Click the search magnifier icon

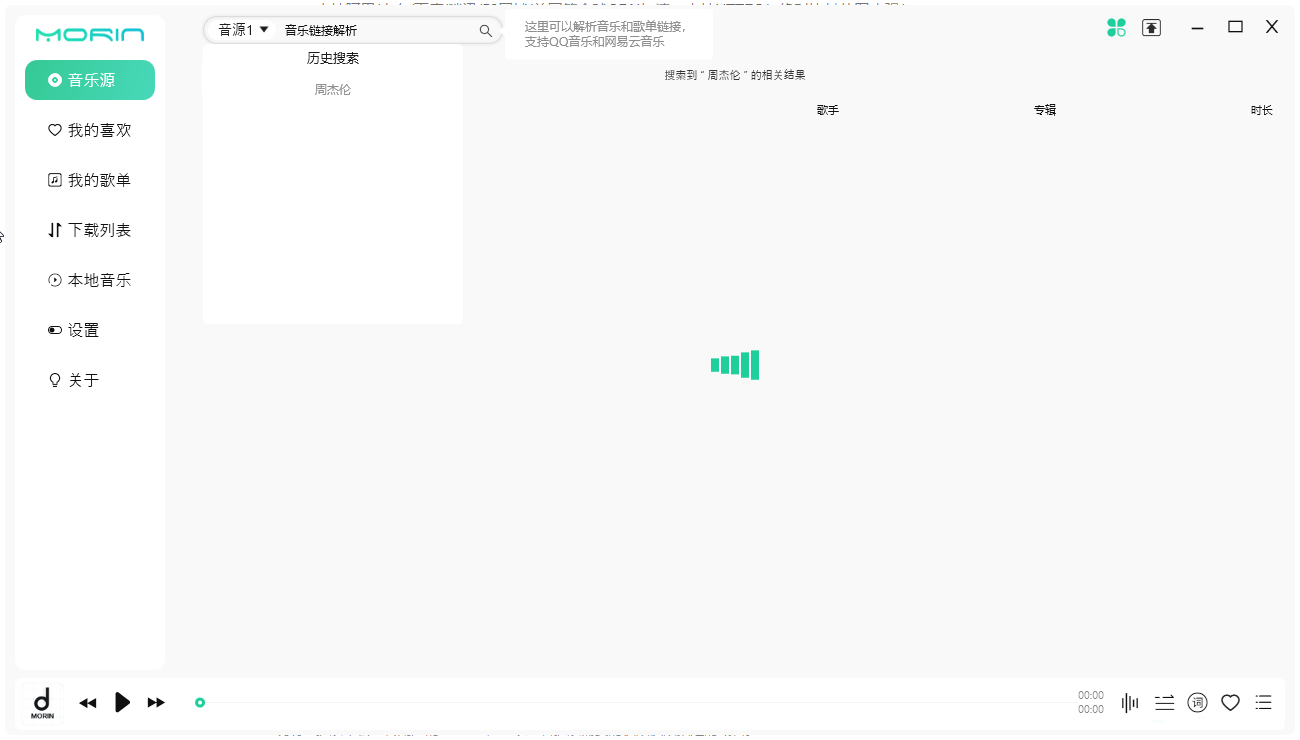pyautogui.click(x=486, y=31)
